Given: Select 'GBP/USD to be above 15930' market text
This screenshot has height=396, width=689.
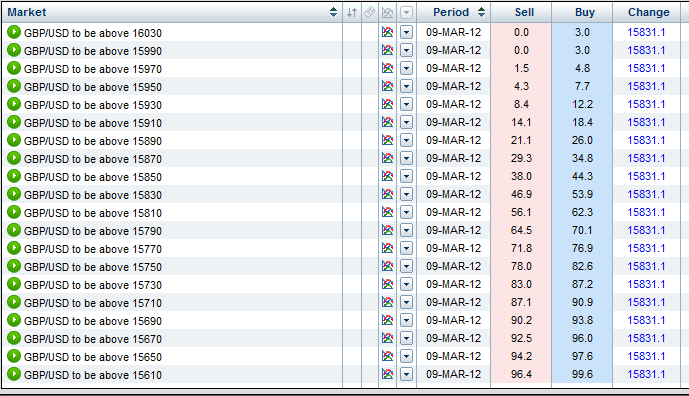Looking at the screenshot, I should tap(93, 105).
